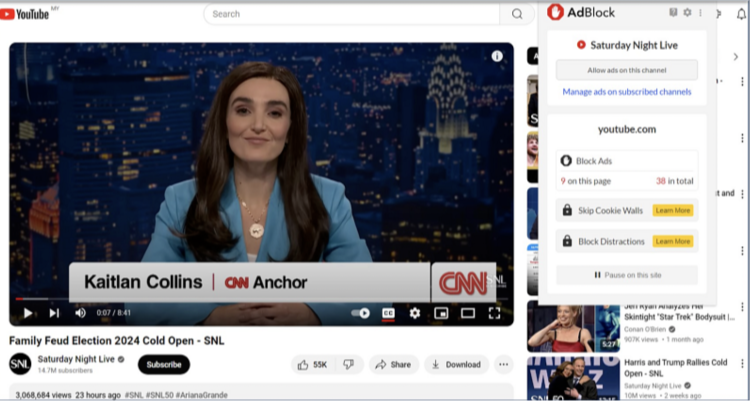750x401 pixels.
Task: Open AdBlock settings gear
Action: coord(687,12)
